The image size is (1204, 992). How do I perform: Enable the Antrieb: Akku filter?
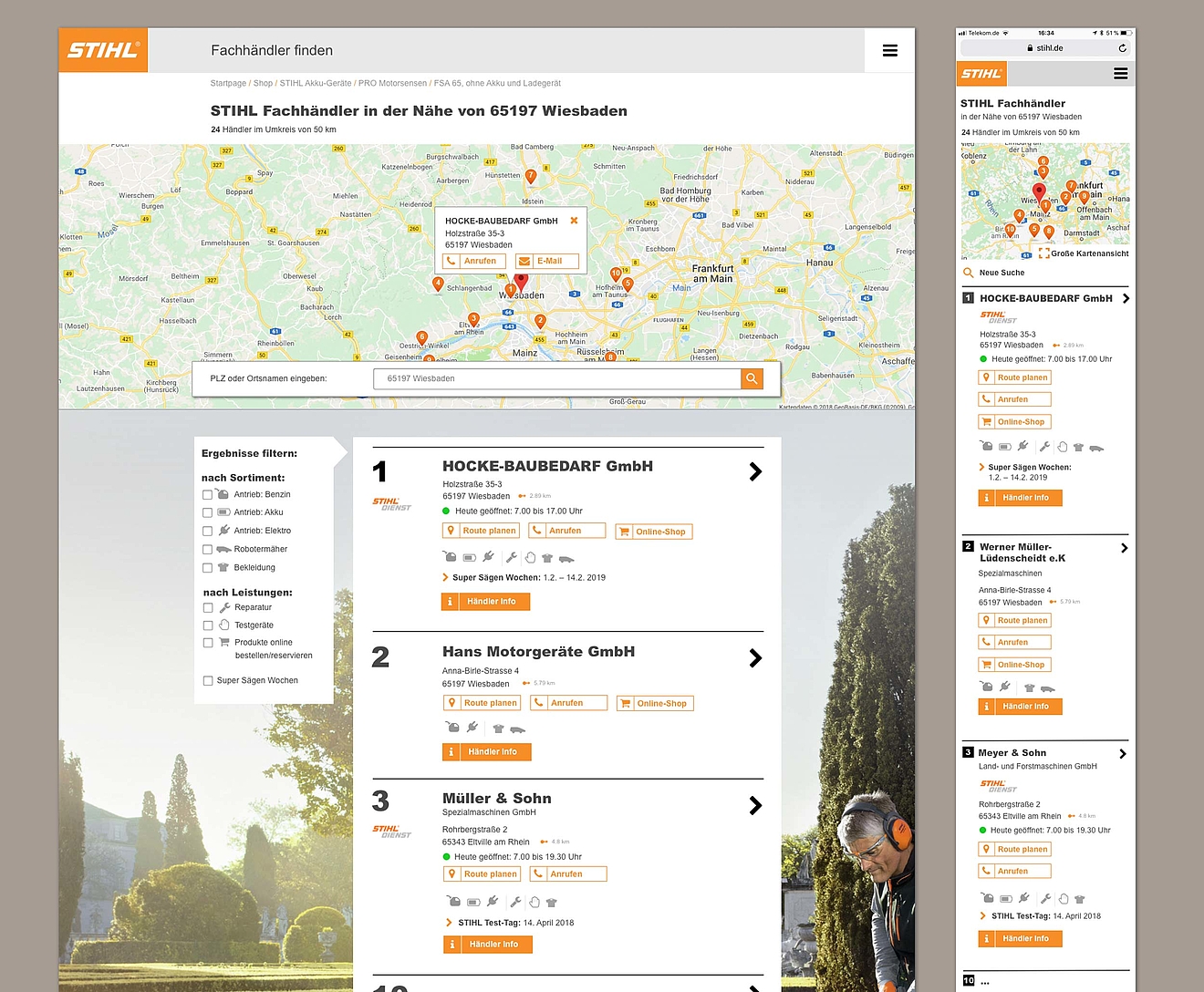[x=207, y=512]
